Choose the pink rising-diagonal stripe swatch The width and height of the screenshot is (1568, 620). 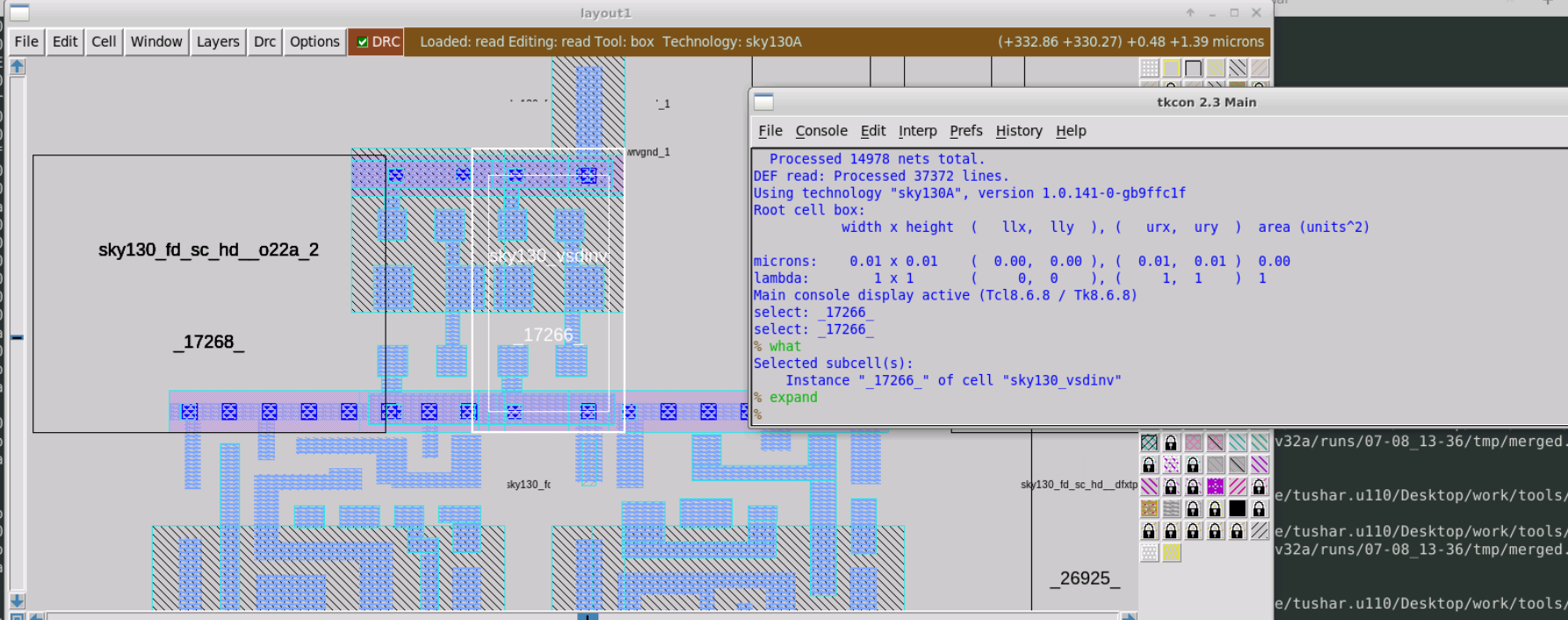pyautogui.click(x=1238, y=486)
